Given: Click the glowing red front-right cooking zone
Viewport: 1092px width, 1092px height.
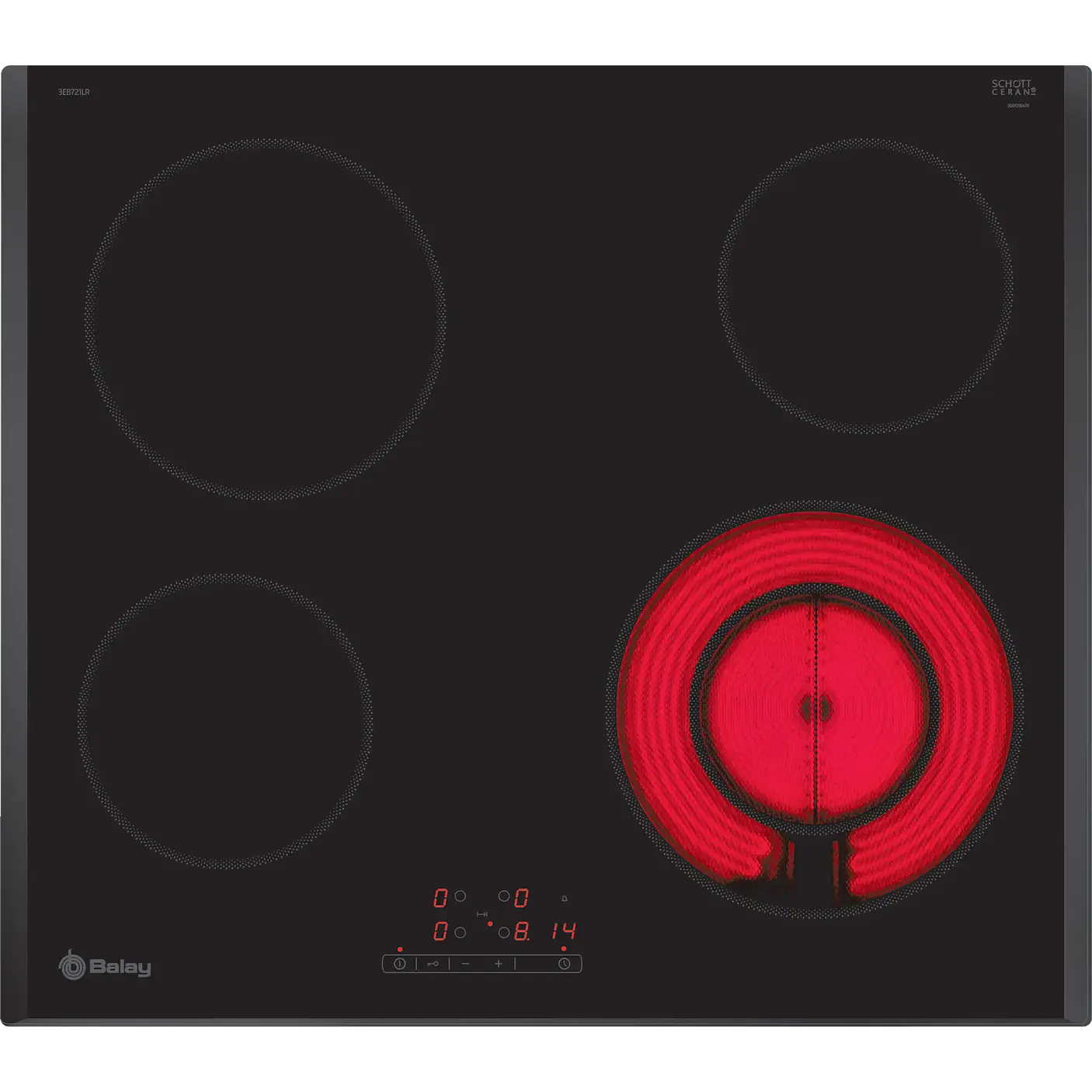Looking at the screenshot, I should click(815, 710).
